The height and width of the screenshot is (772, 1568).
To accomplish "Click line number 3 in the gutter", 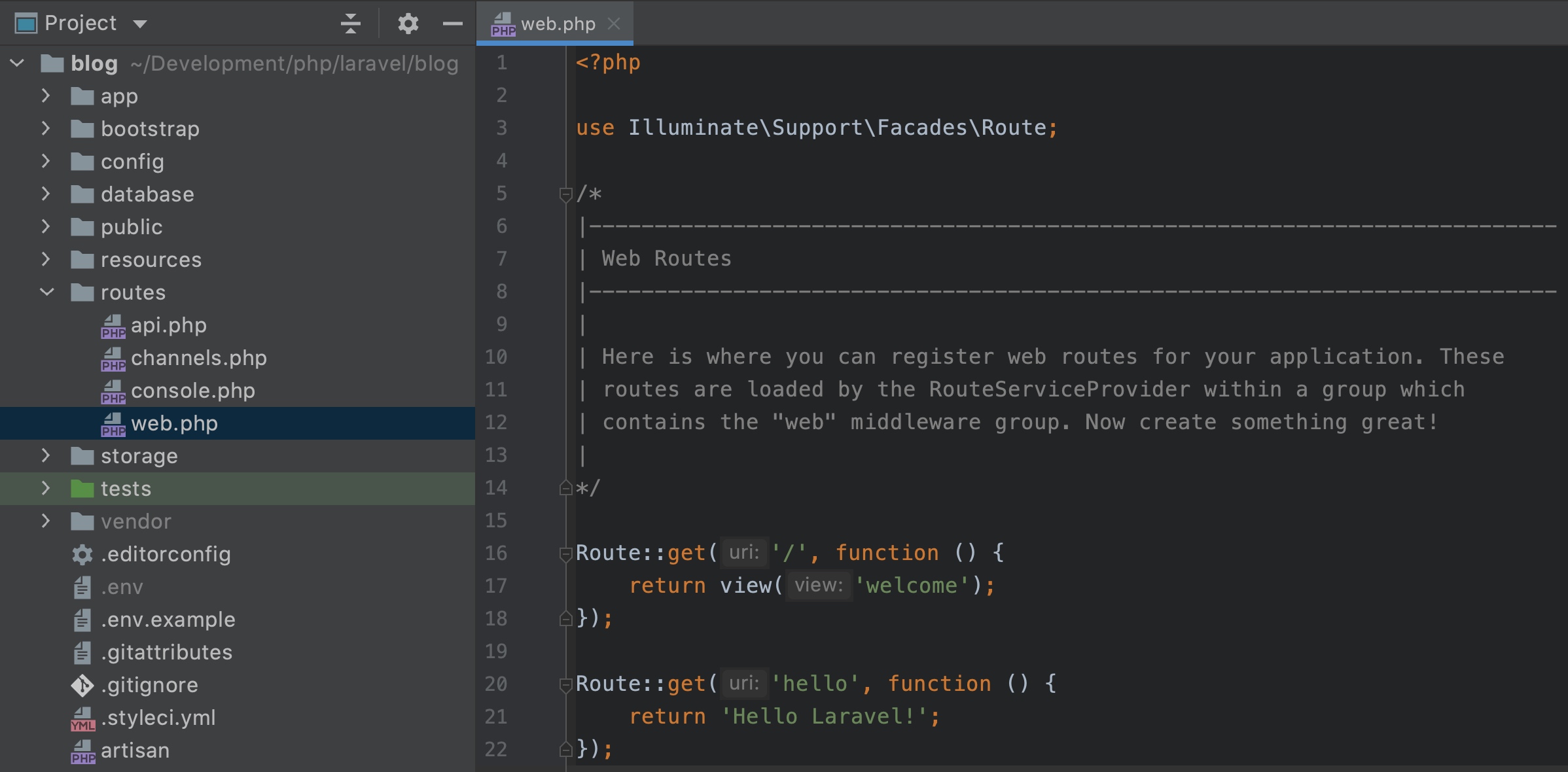I will coord(501,128).
